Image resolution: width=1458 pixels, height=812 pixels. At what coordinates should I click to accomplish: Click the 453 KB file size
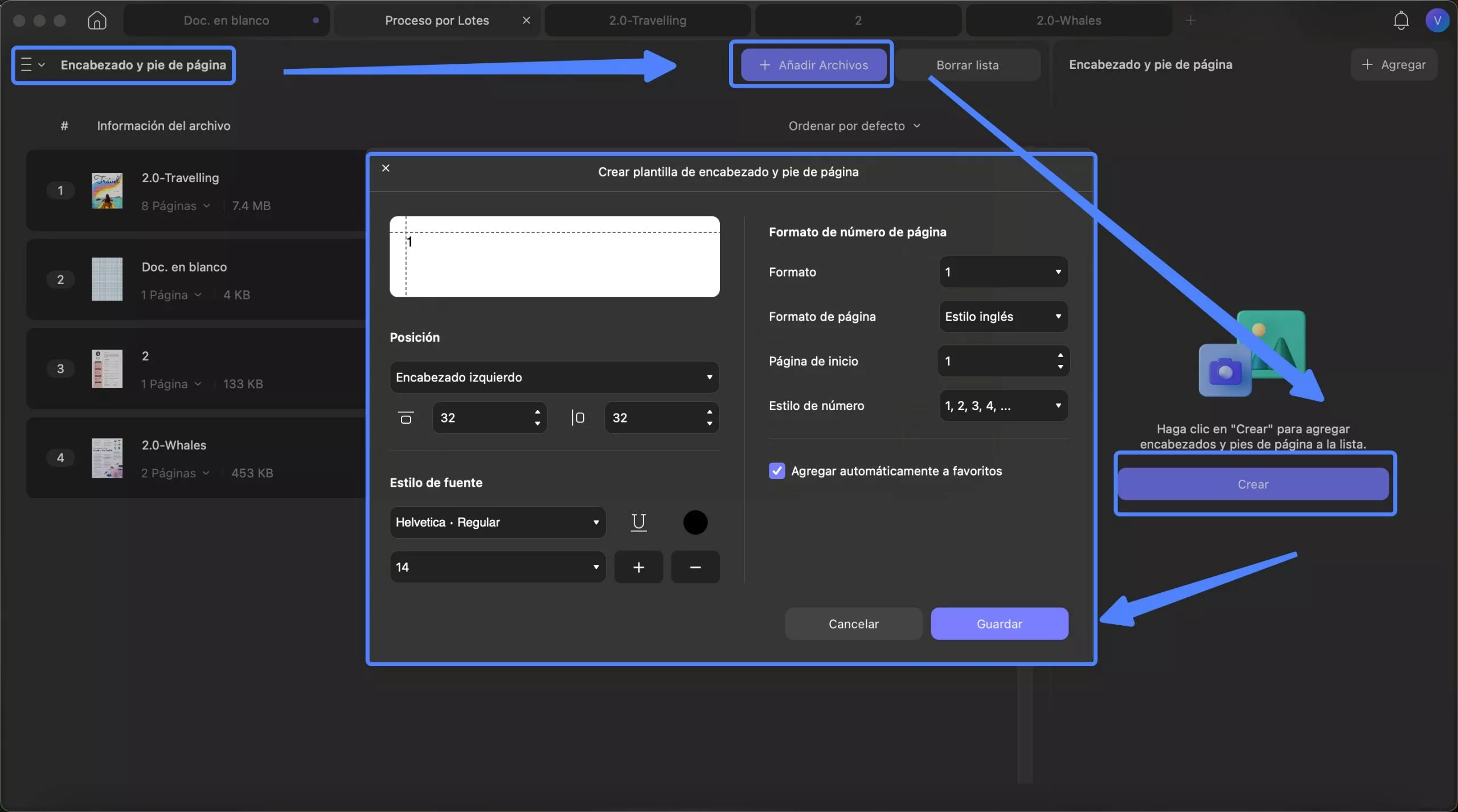click(x=252, y=473)
